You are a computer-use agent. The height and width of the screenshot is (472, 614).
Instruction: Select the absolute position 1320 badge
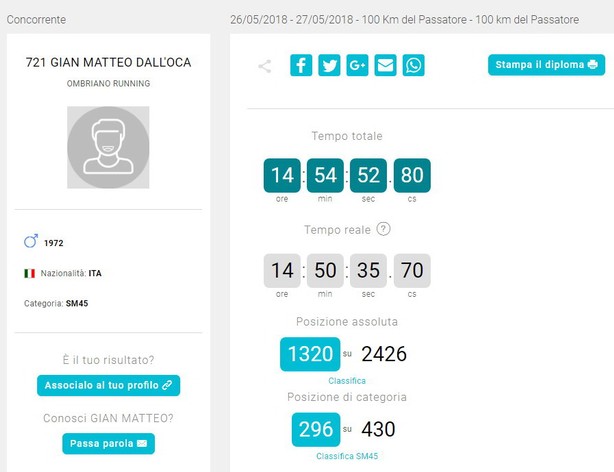(x=310, y=354)
